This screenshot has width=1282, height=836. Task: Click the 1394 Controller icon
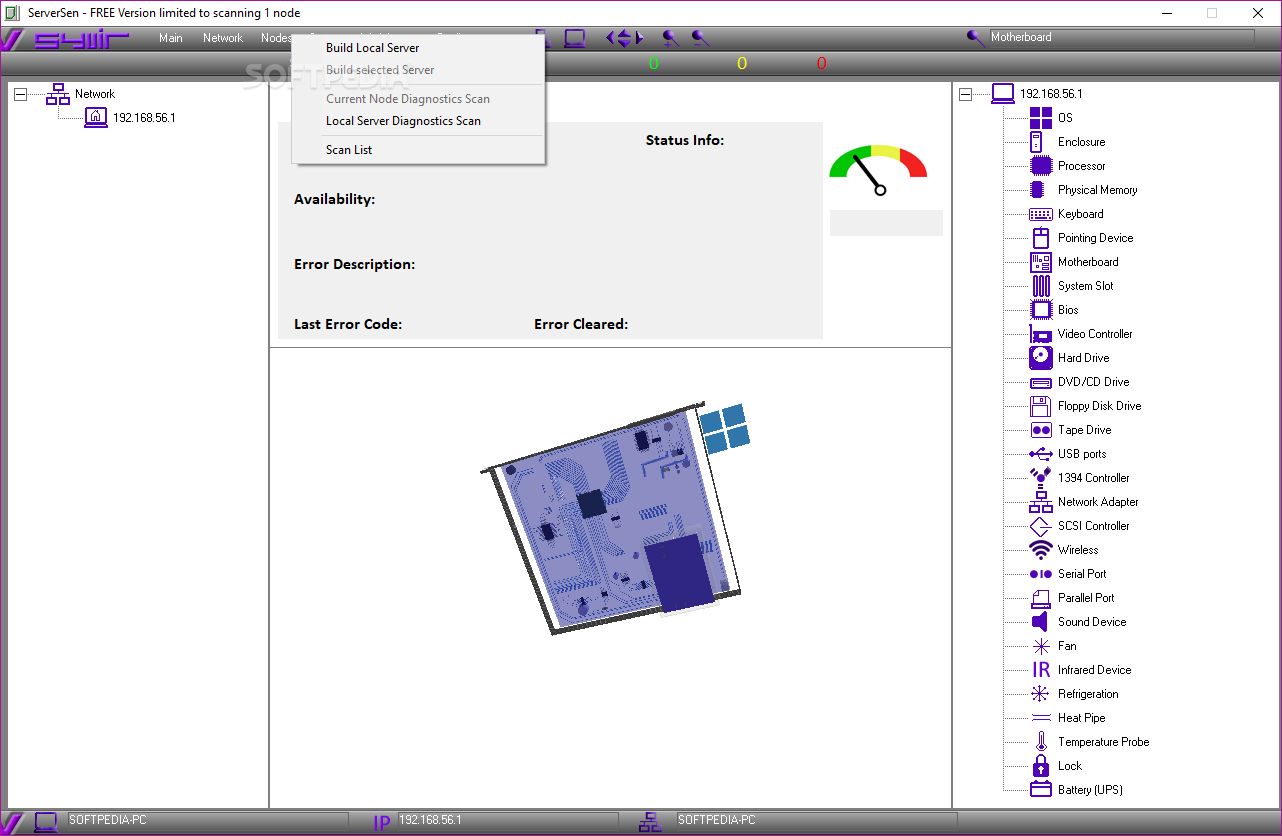1041,478
